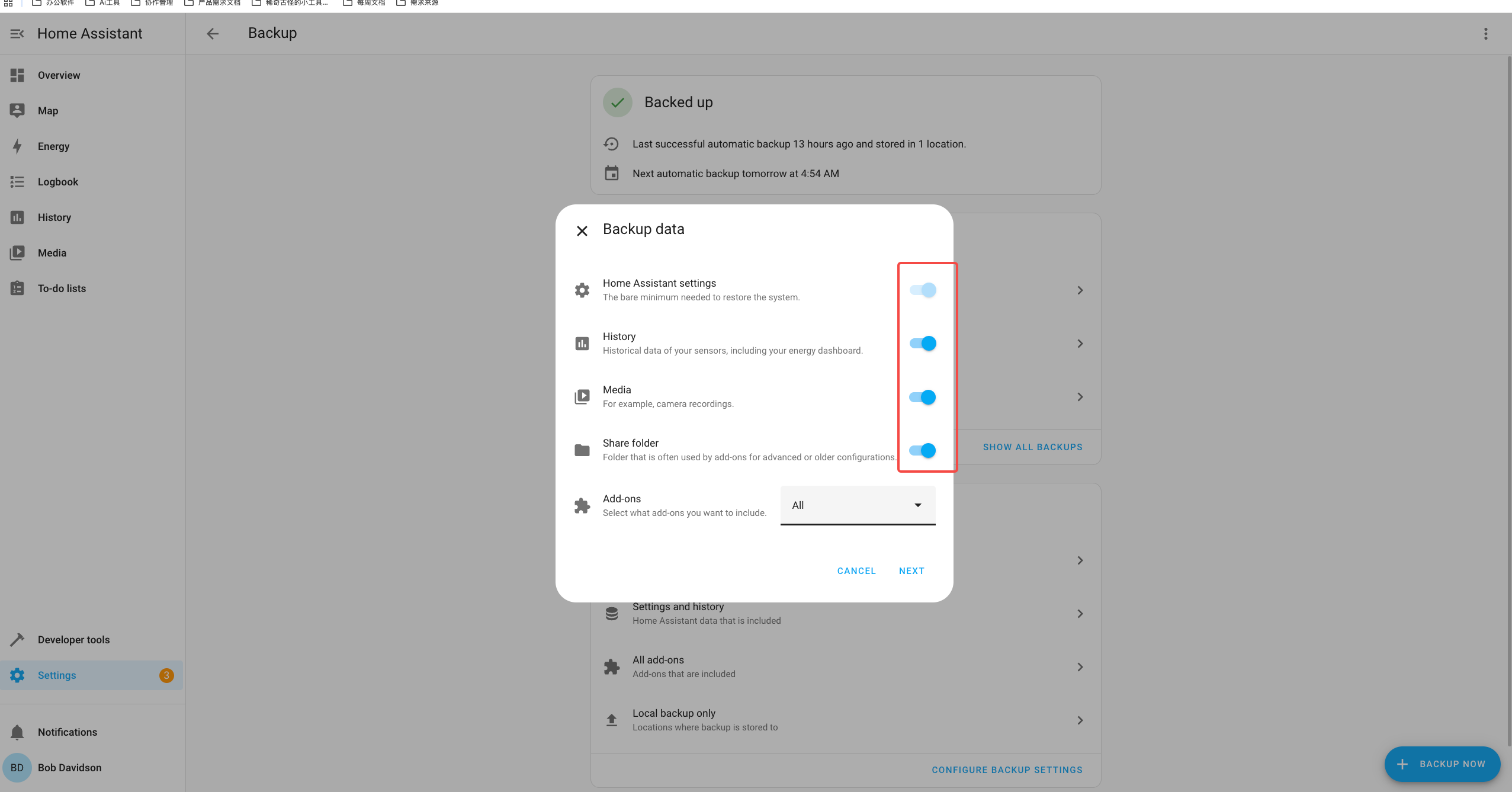Open the three-dot overflow menu
1512x792 pixels.
point(1485,34)
